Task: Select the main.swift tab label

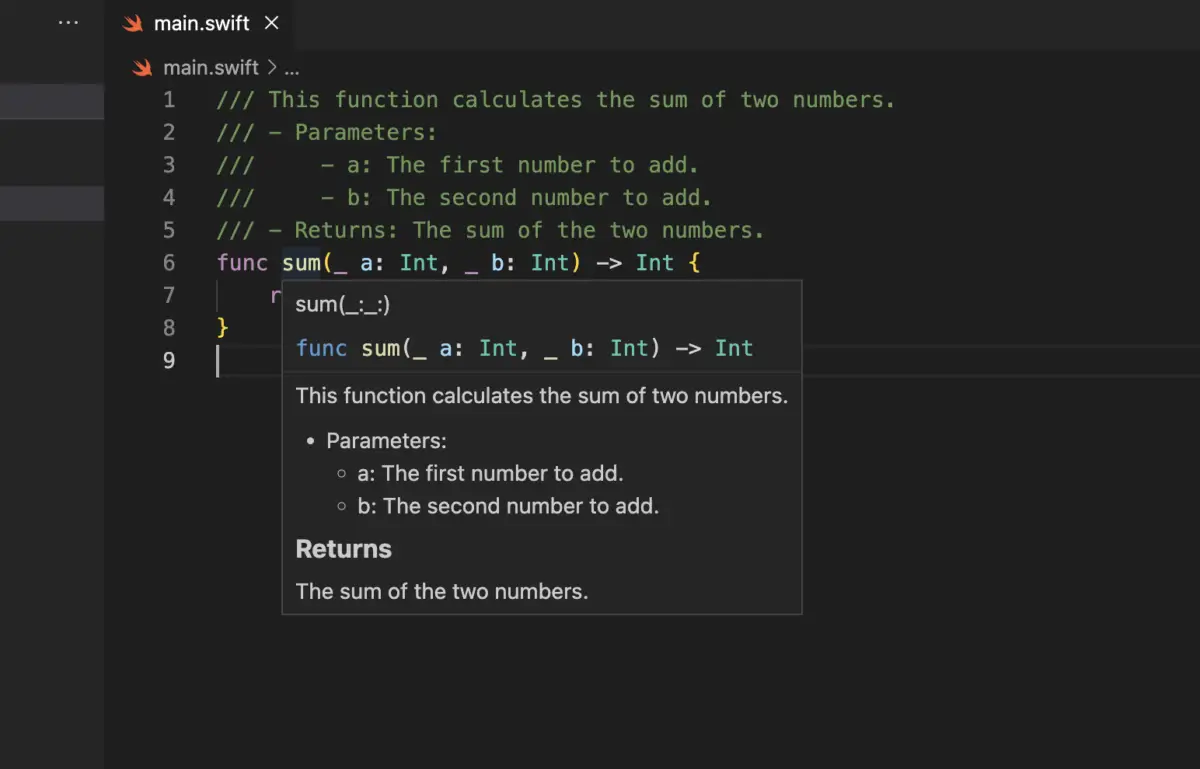Action: click(x=204, y=23)
